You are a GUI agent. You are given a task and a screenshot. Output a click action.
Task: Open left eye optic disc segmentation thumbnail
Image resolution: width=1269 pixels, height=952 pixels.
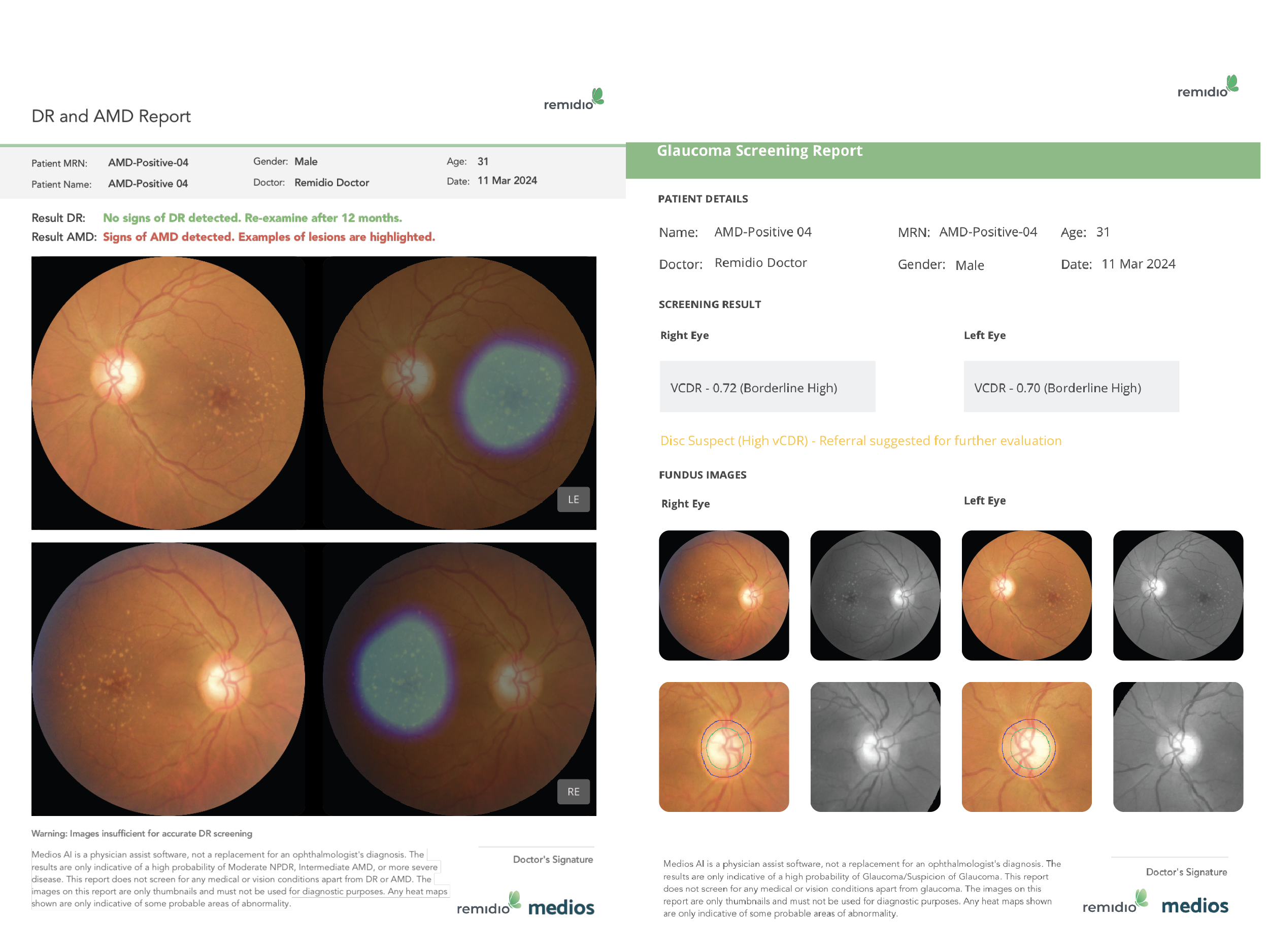tap(1026, 746)
